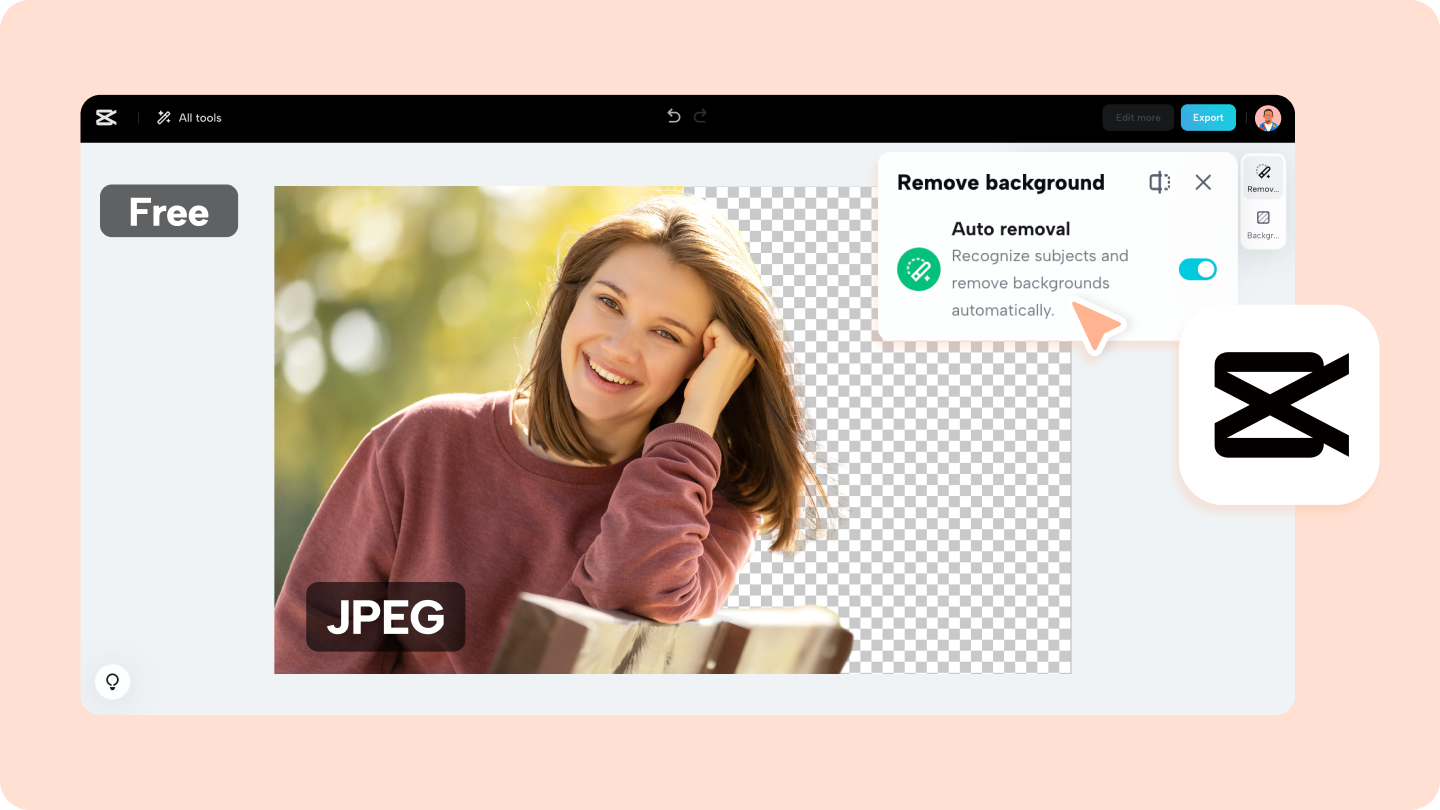The width and height of the screenshot is (1440, 810).
Task: Undo the last action
Action: [673, 116]
